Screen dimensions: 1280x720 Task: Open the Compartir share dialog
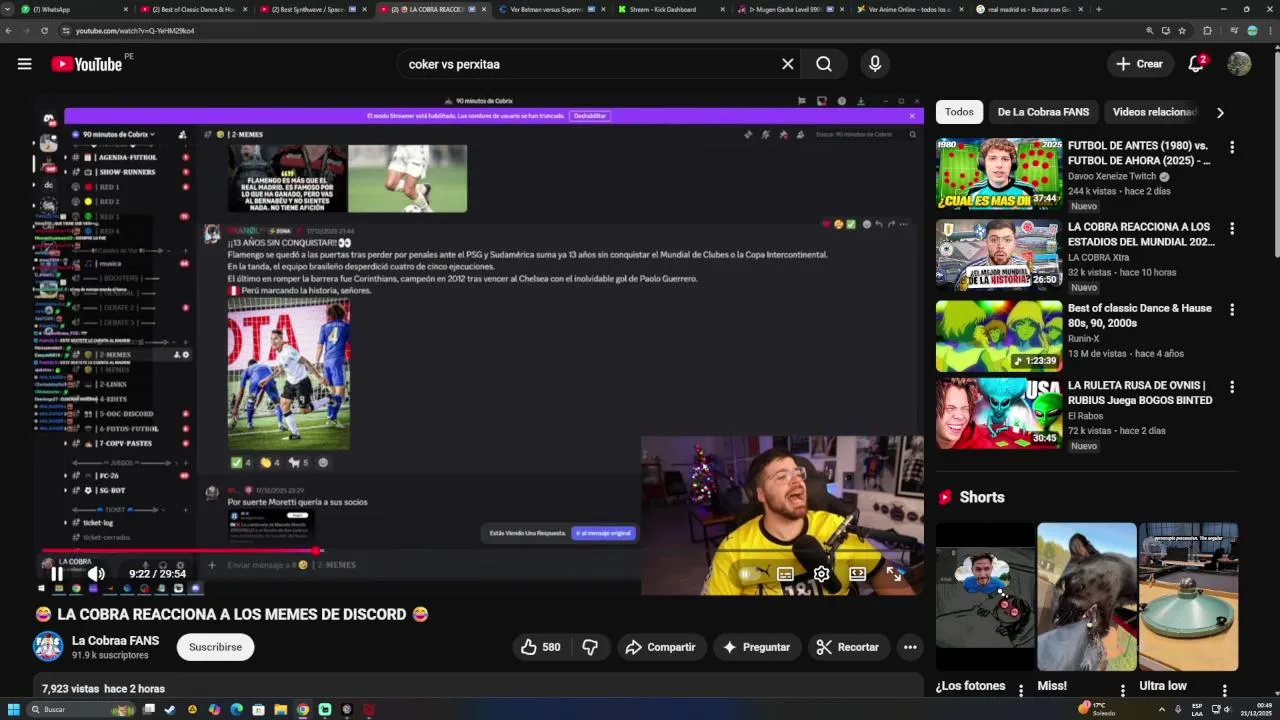(661, 647)
